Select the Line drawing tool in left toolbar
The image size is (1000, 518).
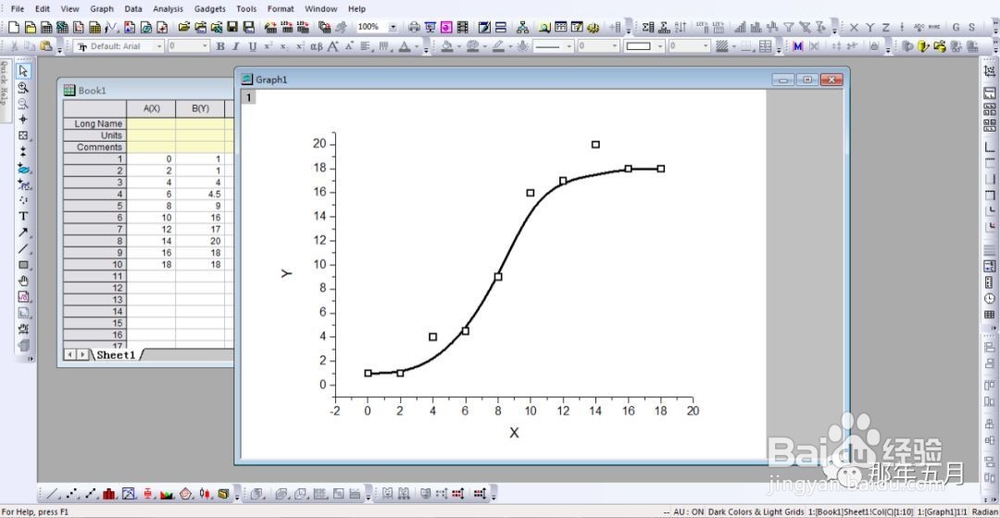pyautogui.click(x=24, y=249)
